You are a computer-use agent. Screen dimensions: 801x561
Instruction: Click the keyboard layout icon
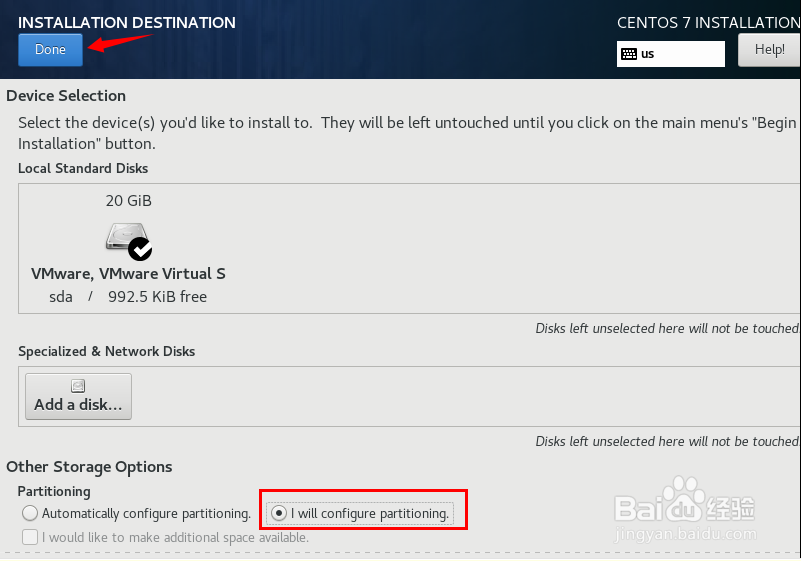coord(629,54)
